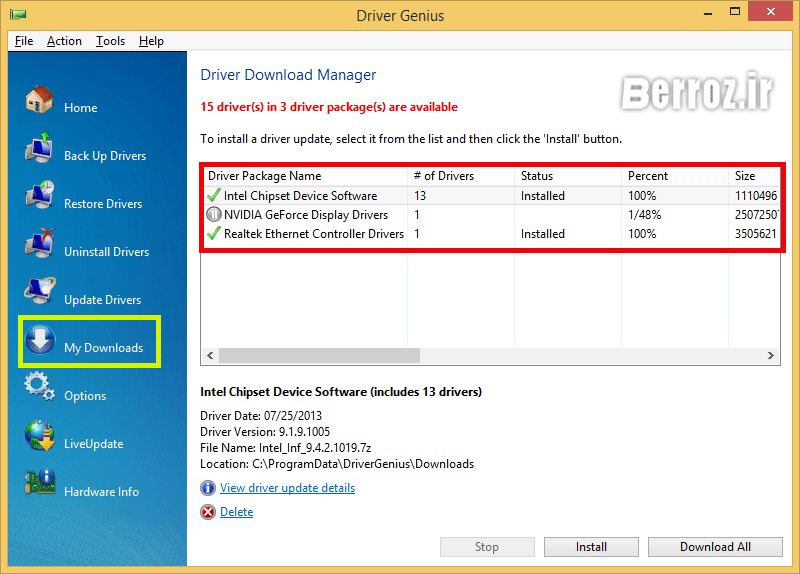Open the Tools menu

(110, 41)
